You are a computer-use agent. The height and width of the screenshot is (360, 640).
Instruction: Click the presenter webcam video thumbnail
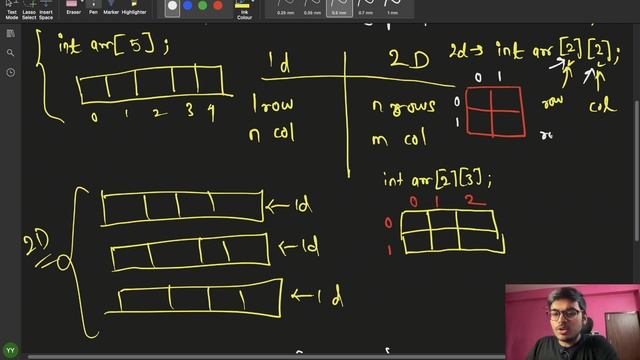pos(572,322)
